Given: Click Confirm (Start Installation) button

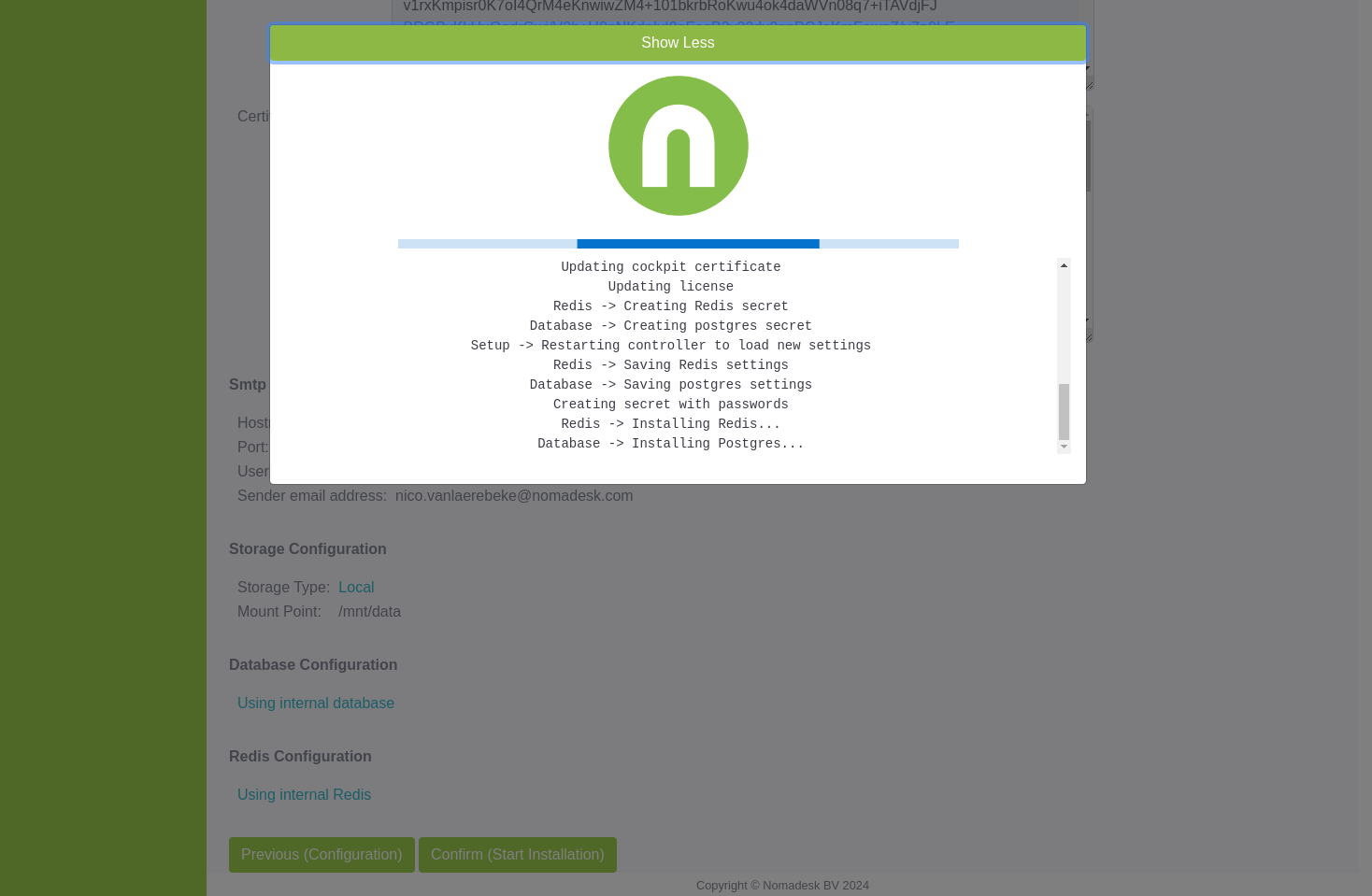Looking at the screenshot, I should pos(518,855).
